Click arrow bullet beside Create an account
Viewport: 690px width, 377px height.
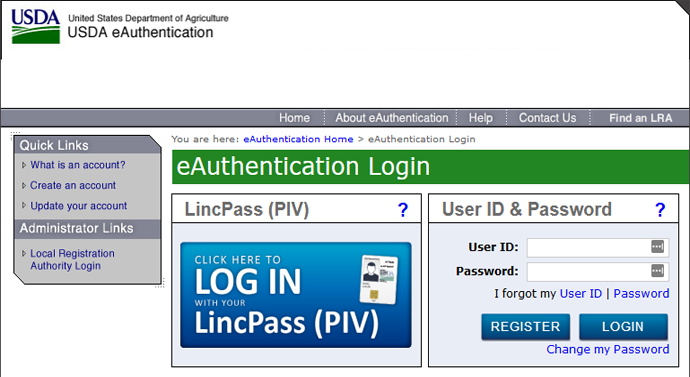(24, 186)
